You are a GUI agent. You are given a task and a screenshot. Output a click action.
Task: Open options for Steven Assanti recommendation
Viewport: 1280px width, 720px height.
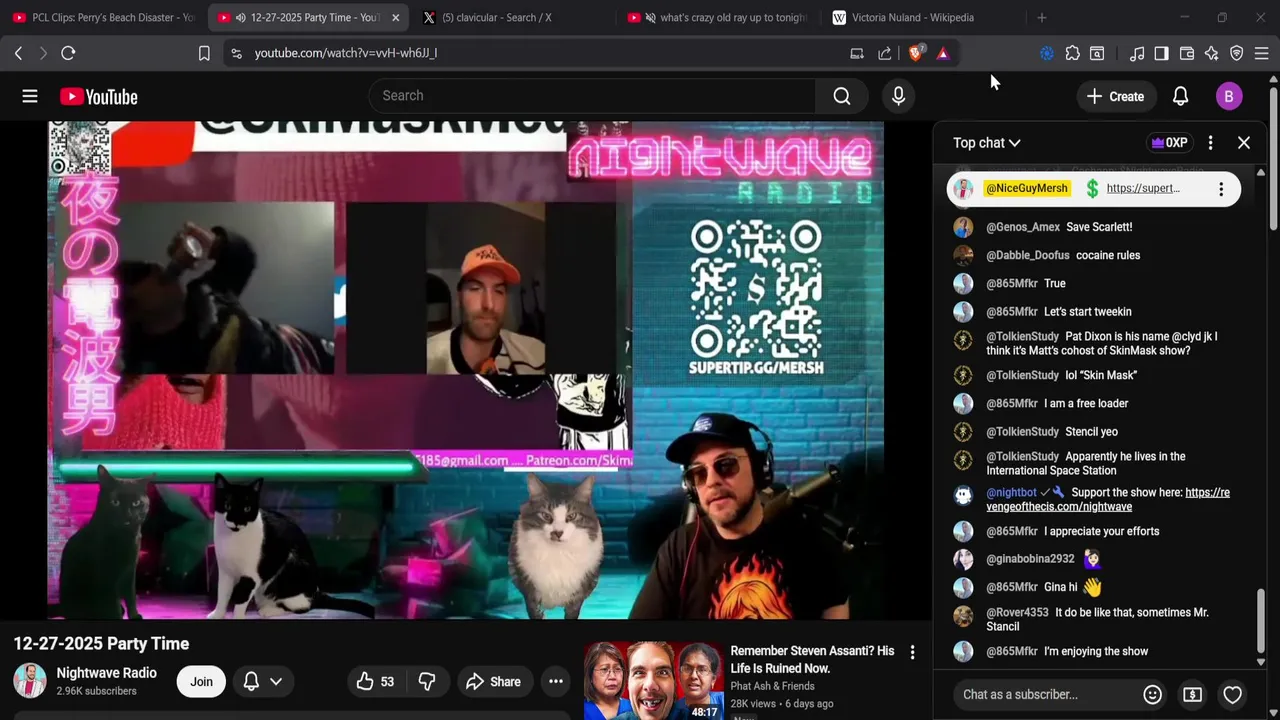(912, 652)
